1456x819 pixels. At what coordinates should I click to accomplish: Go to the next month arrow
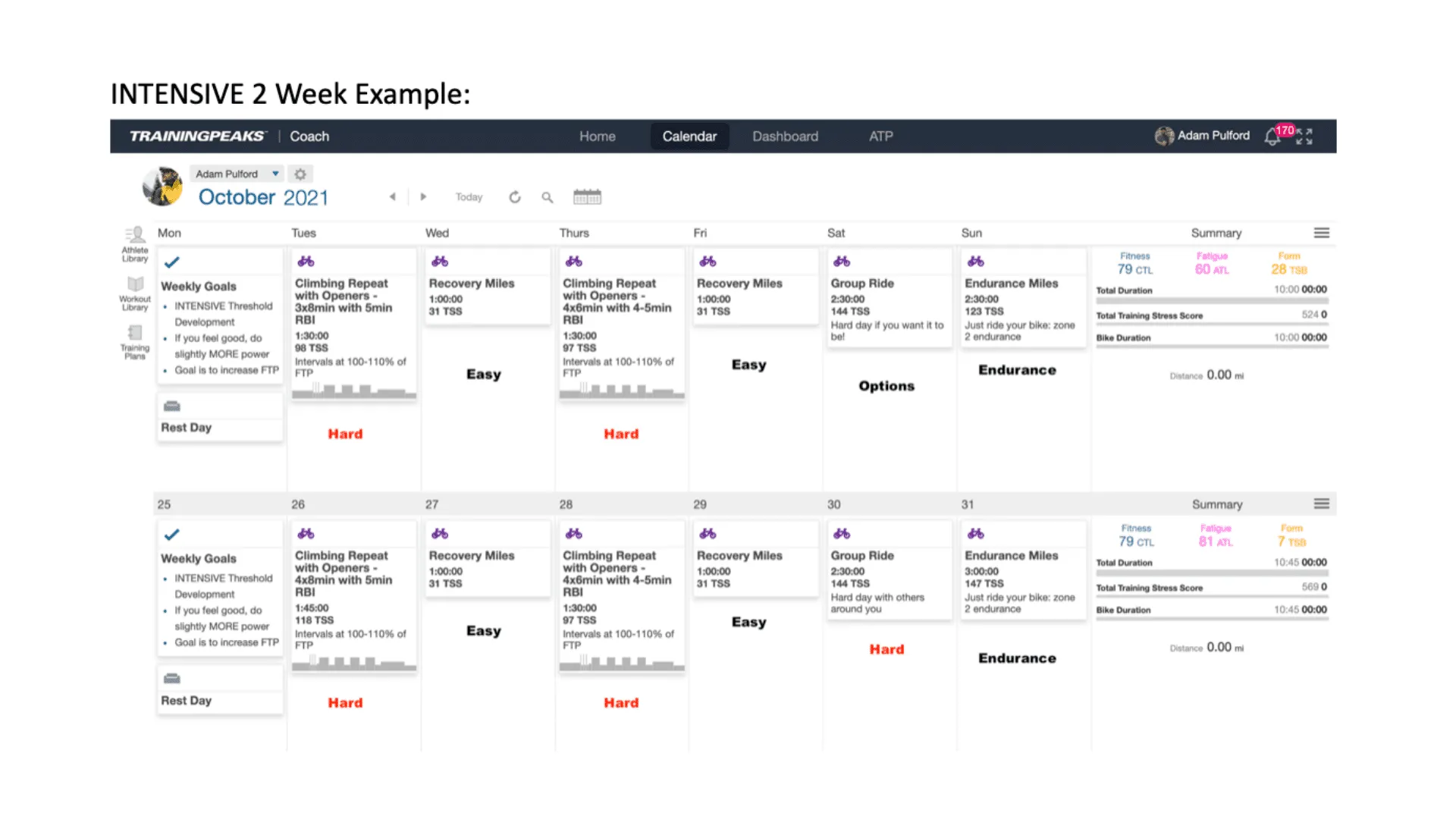coord(423,197)
